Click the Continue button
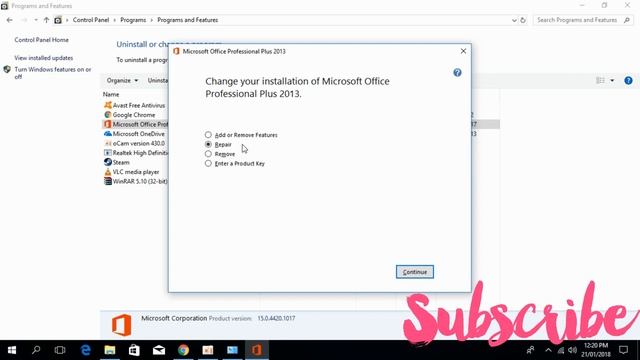Screen dimensions: 640x360 (x=415, y=272)
